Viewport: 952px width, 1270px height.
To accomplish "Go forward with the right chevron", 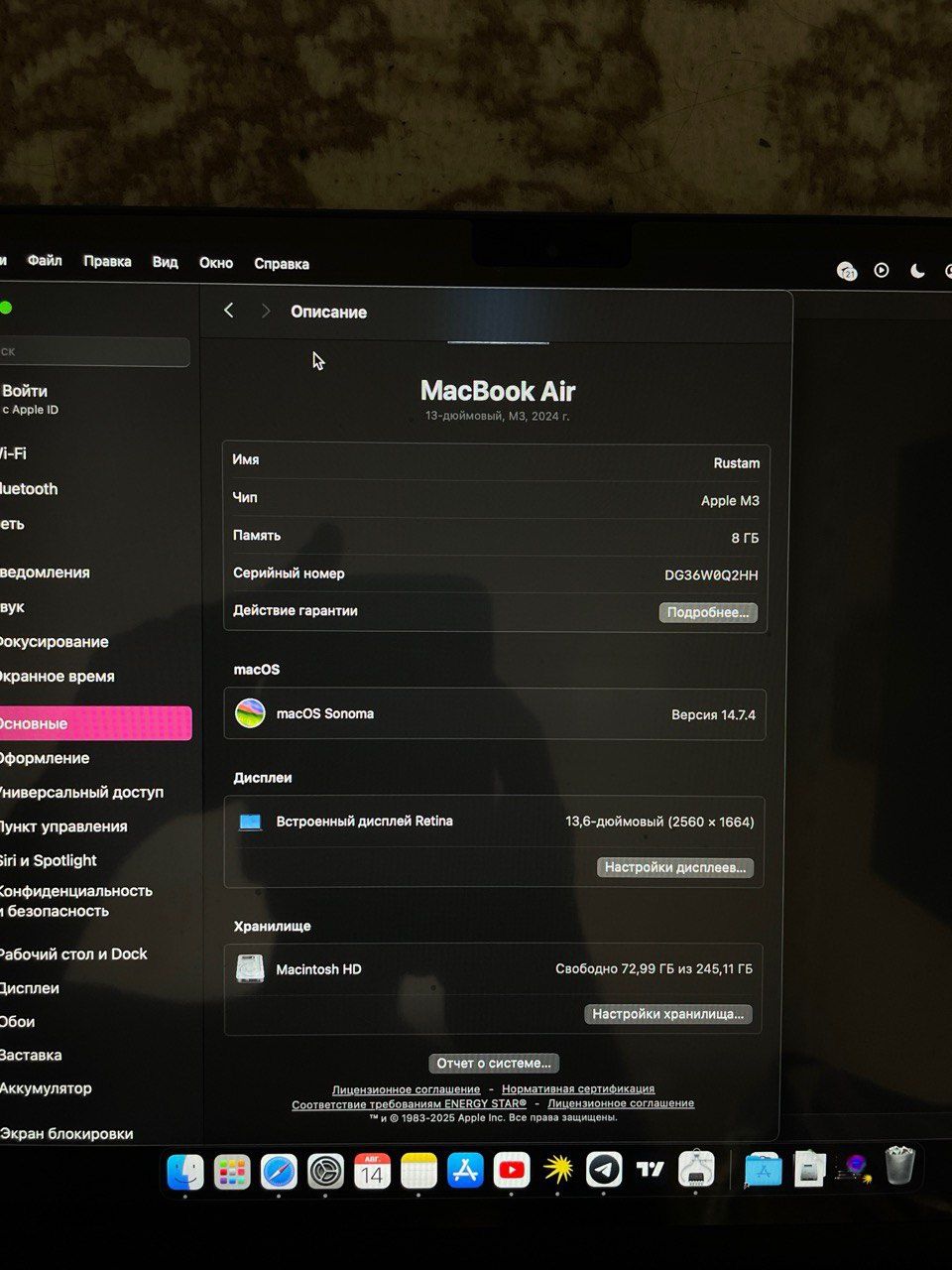I will click(x=265, y=311).
